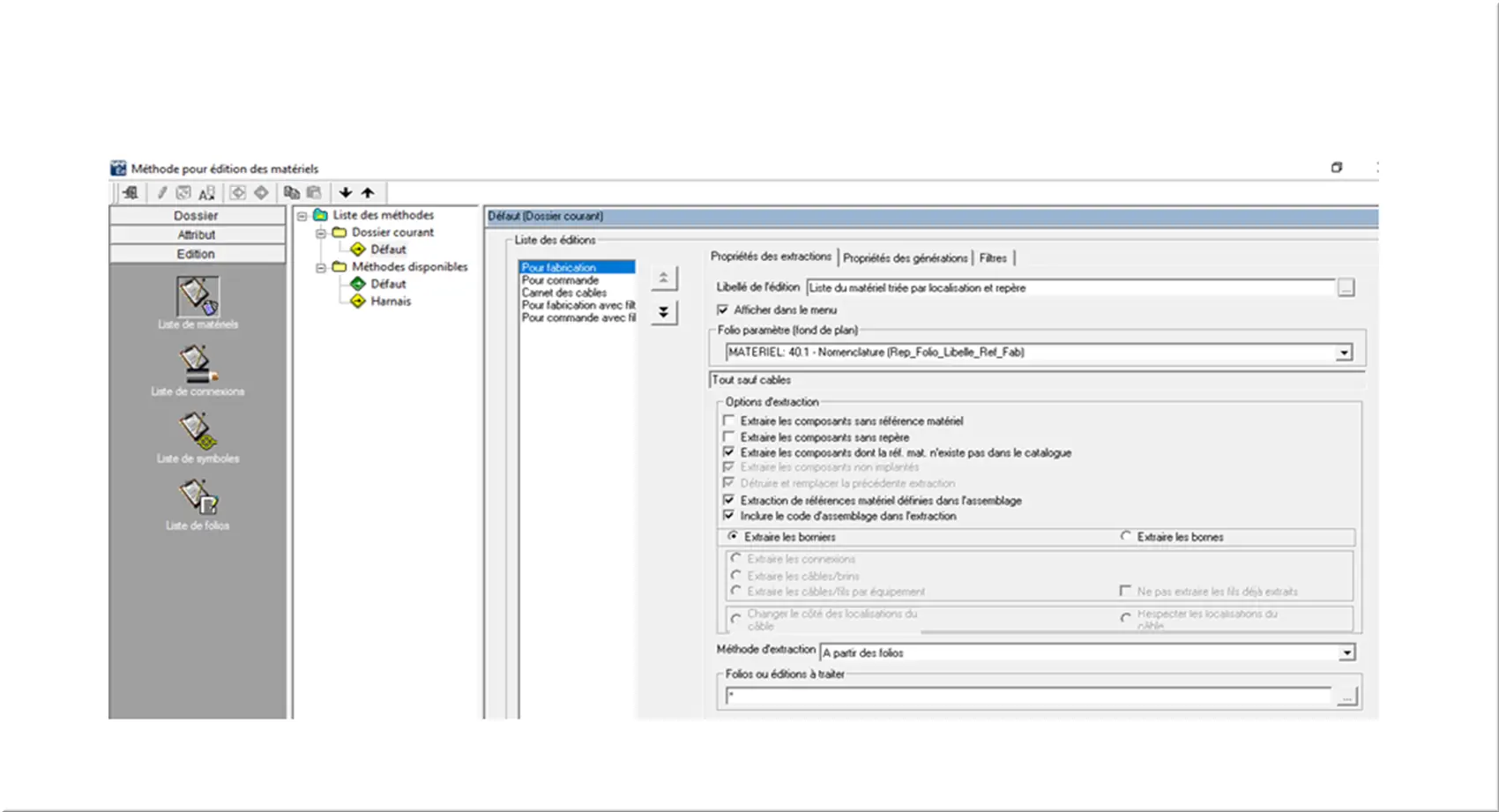This screenshot has width=1499, height=812.
Task: Open the Propriétés des générations tab
Action: [x=905, y=258]
